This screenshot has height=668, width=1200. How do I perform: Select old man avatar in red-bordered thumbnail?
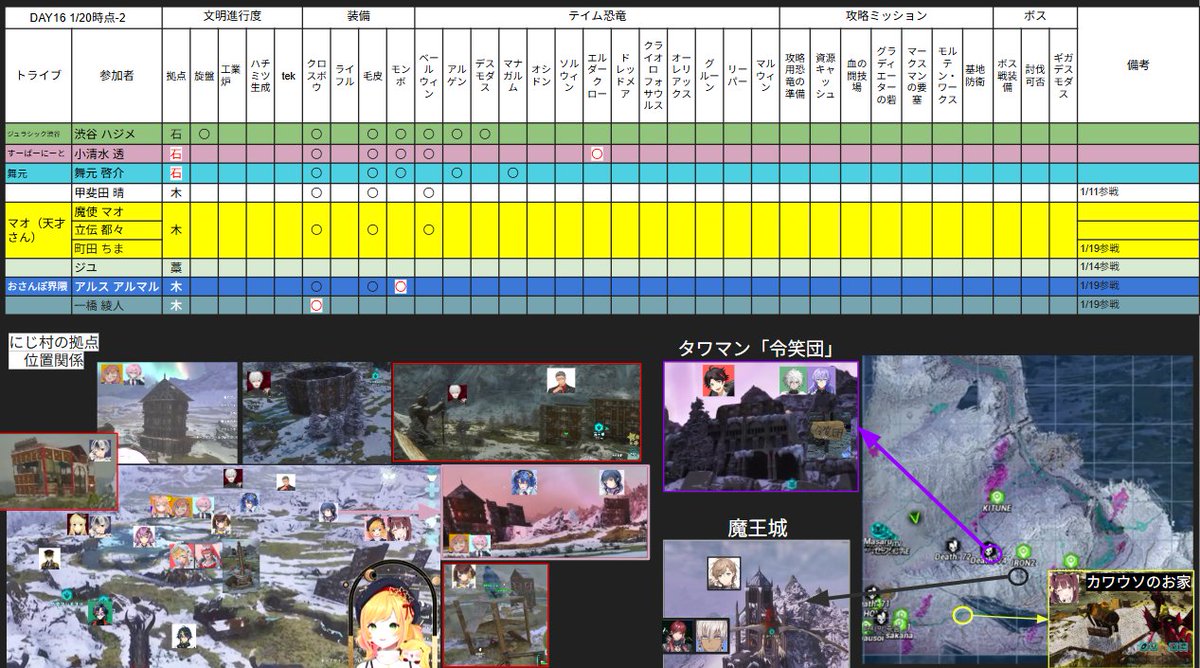[561, 381]
